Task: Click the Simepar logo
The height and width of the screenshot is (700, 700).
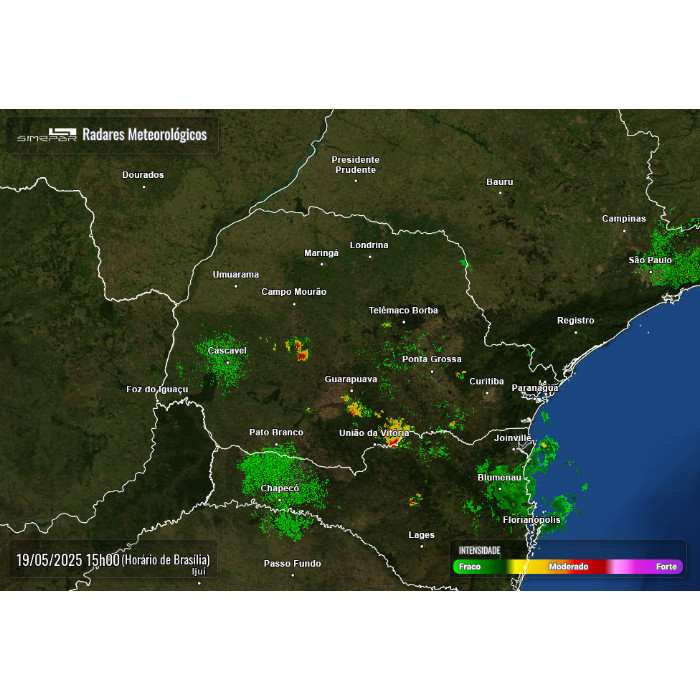Action: [47, 134]
